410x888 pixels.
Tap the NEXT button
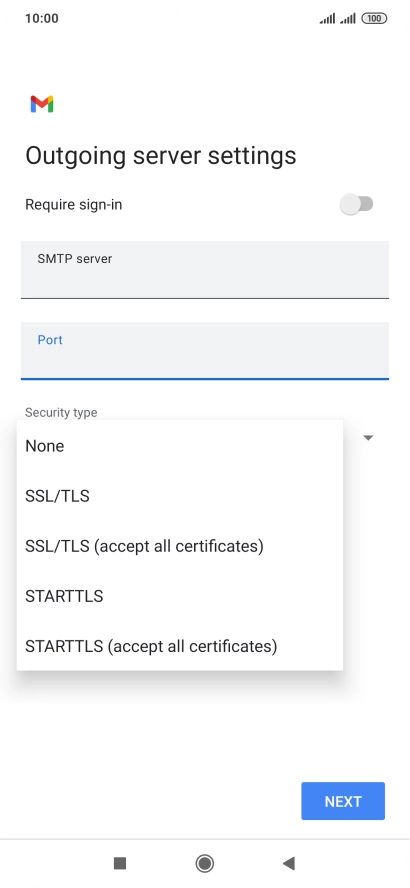[343, 801]
